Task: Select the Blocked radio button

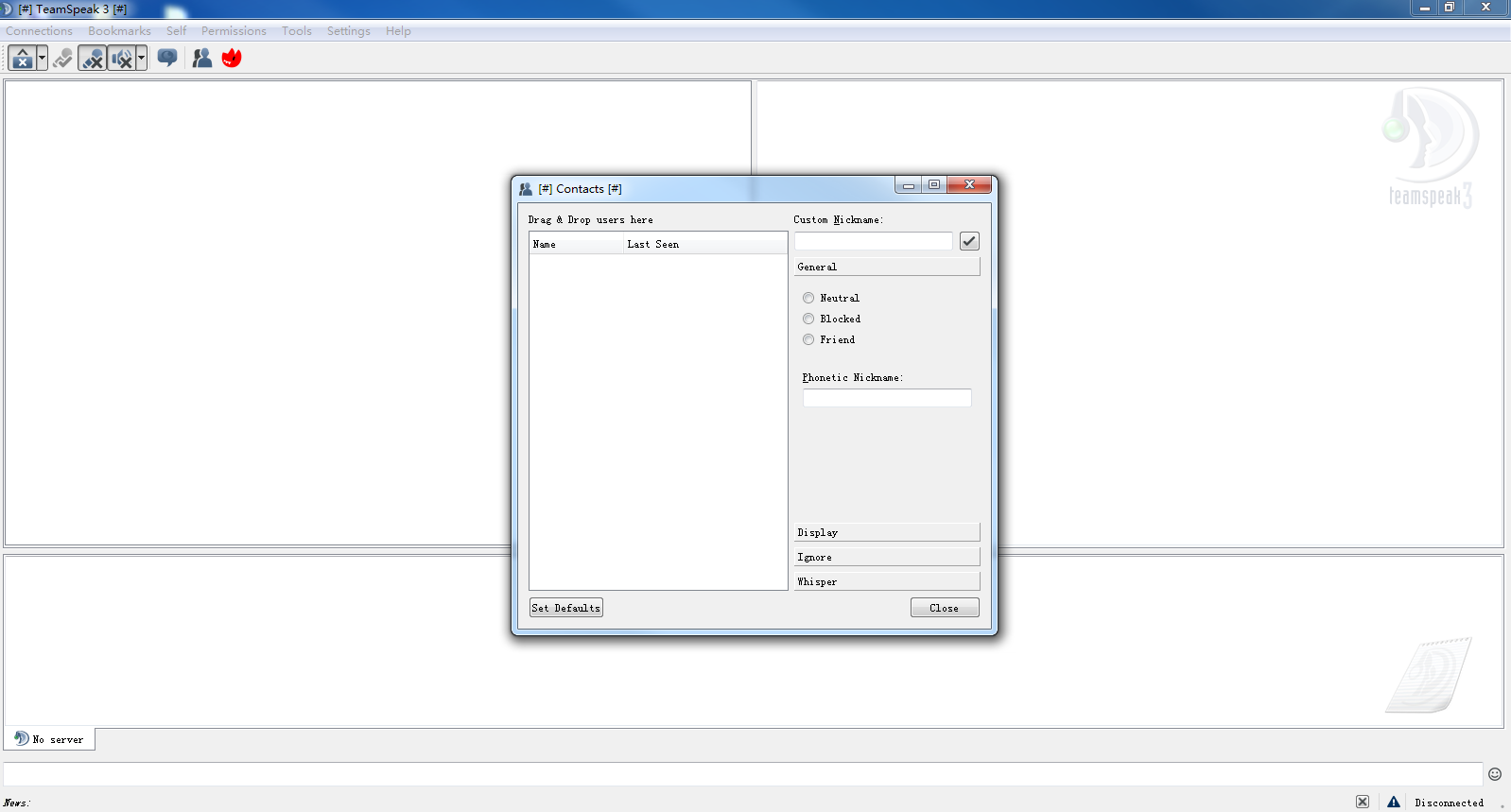Action: (x=808, y=319)
